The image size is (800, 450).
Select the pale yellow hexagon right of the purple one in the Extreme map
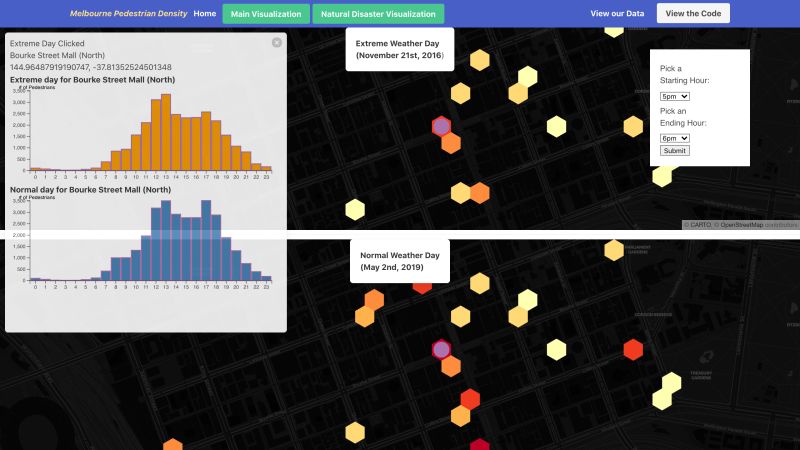(557, 126)
